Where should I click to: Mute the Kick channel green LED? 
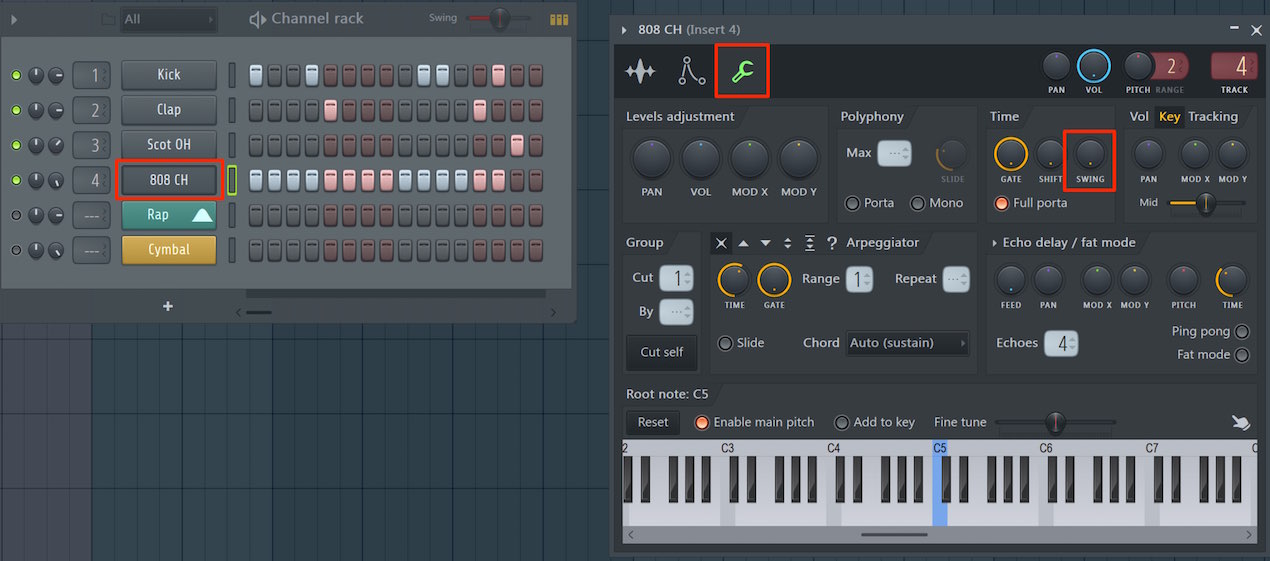pos(16,75)
